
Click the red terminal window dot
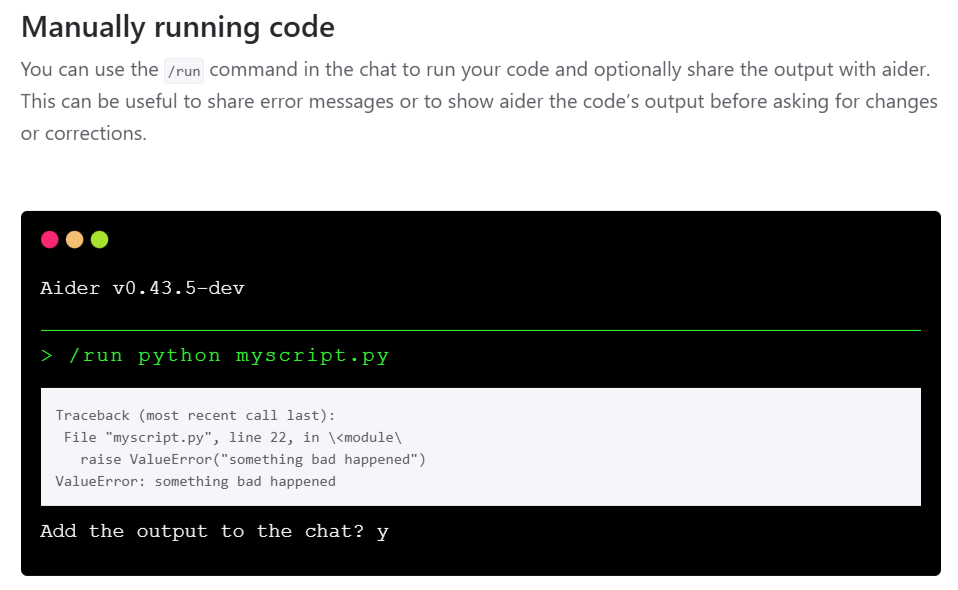[x=49, y=239]
